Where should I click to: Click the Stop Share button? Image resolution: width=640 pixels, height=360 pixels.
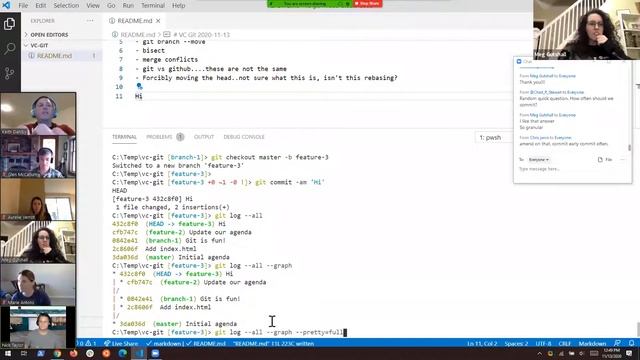tap(367, 4)
